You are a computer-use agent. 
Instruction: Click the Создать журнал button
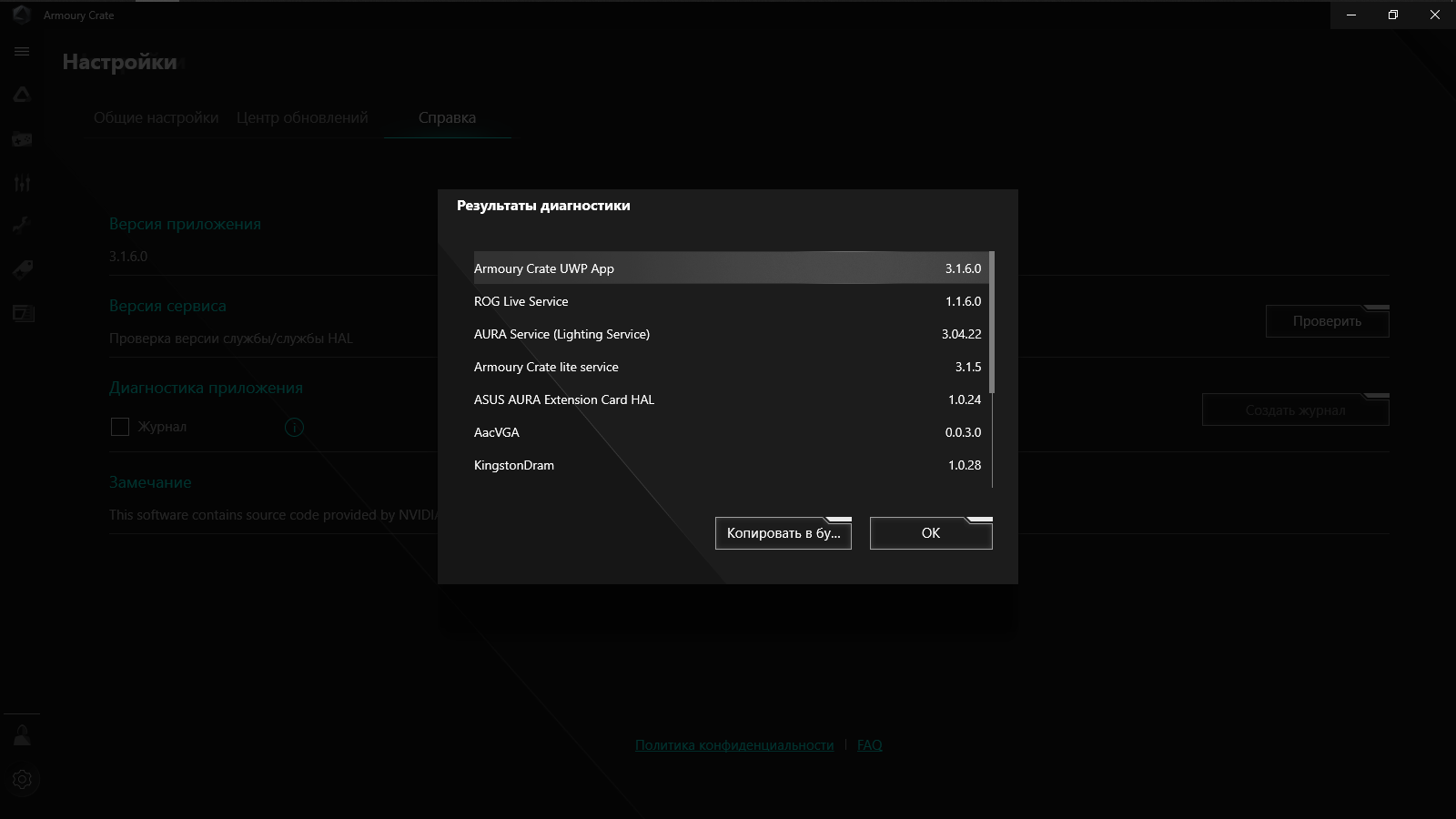(1296, 410)
